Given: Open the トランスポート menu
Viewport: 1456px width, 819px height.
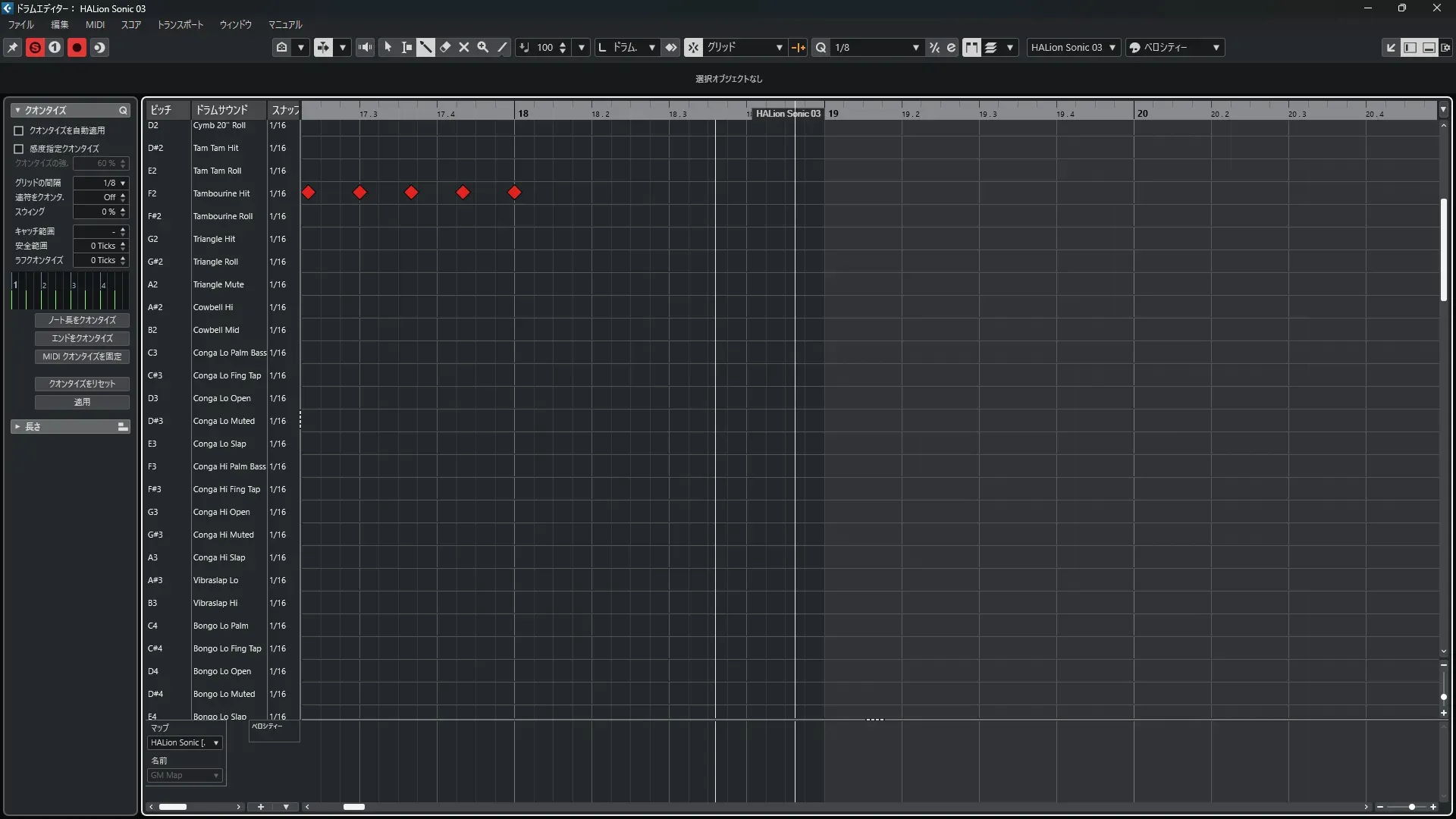Looking at the screenshot, I should click(x=180, y=25).
